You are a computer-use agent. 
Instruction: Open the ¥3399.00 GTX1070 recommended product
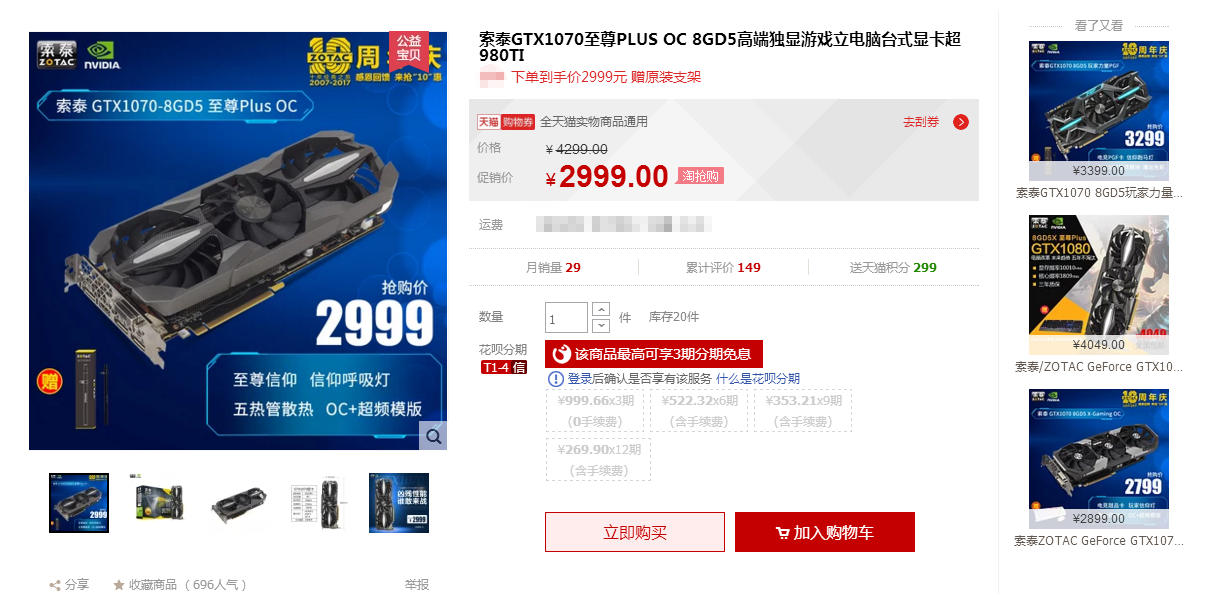tap(1099, 110)
